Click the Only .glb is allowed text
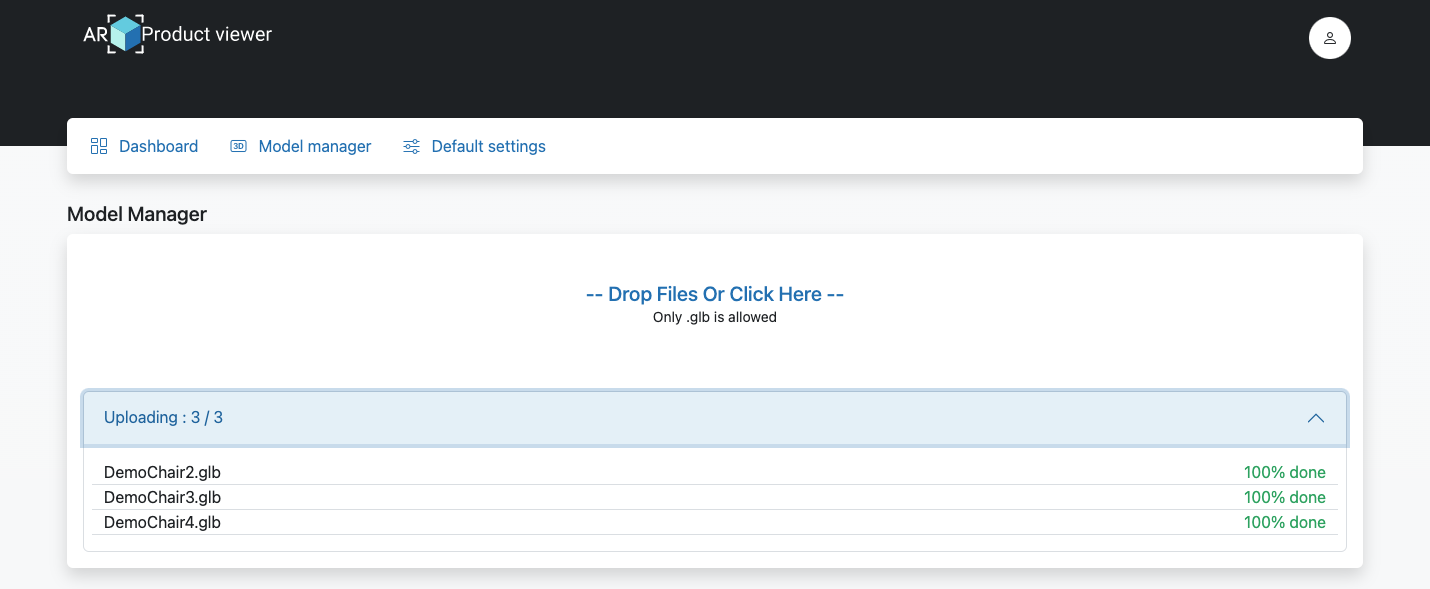 [x=714, y=317]
